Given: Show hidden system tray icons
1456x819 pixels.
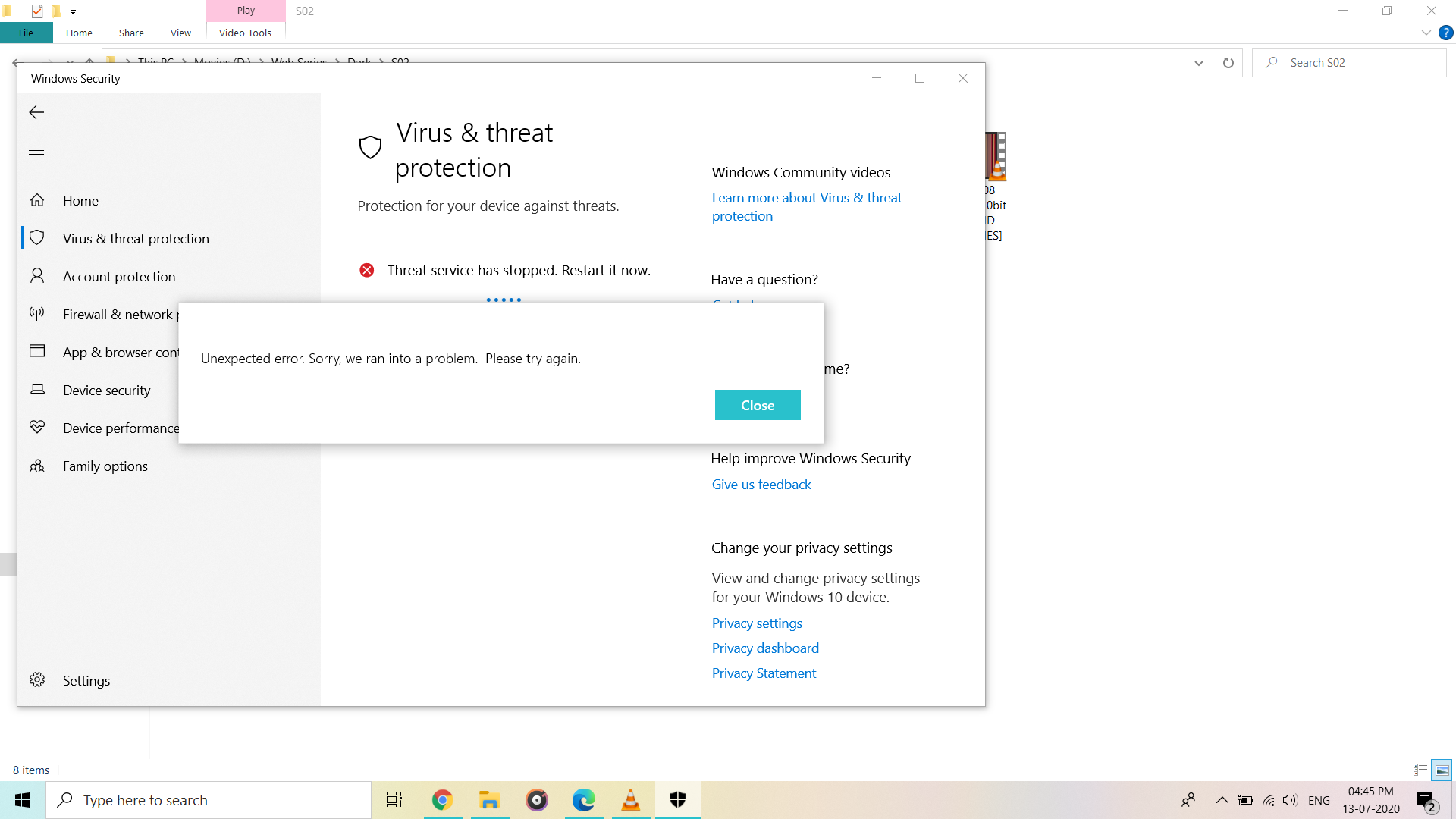Looking at the screenshot, I should coord(1222,800).
